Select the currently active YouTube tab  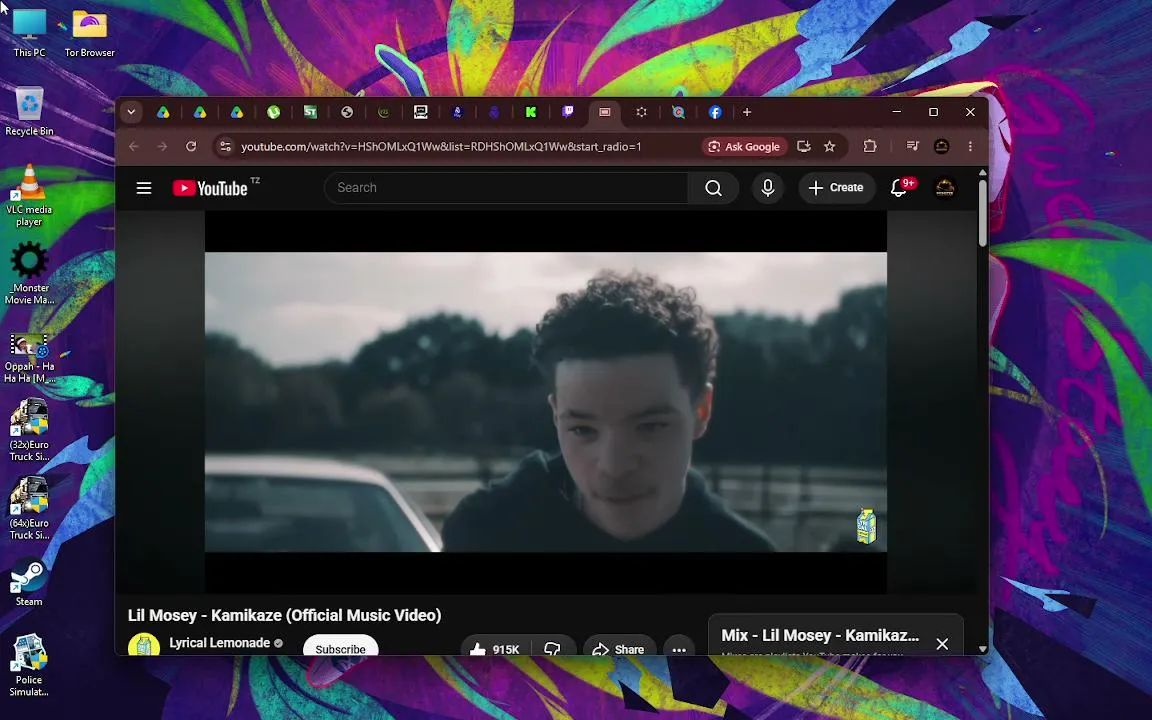tap(605, 112)
